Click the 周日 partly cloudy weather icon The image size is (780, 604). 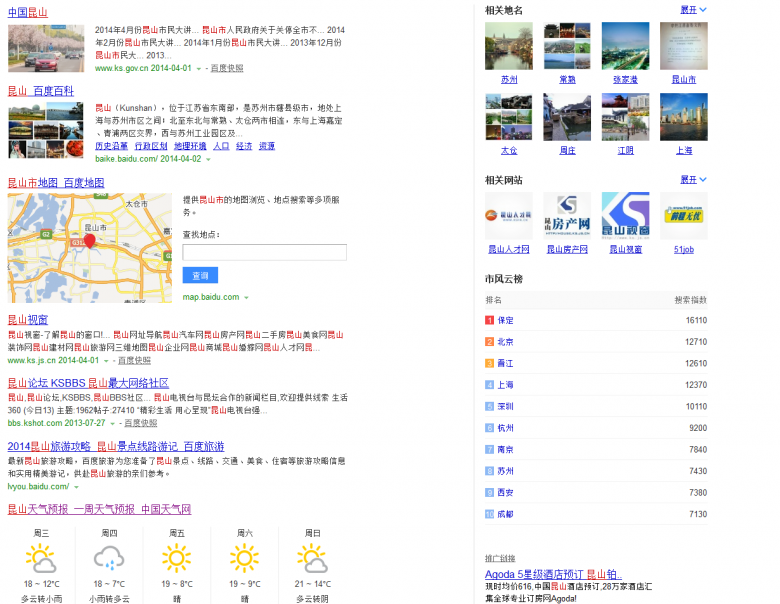click(312, 559)
